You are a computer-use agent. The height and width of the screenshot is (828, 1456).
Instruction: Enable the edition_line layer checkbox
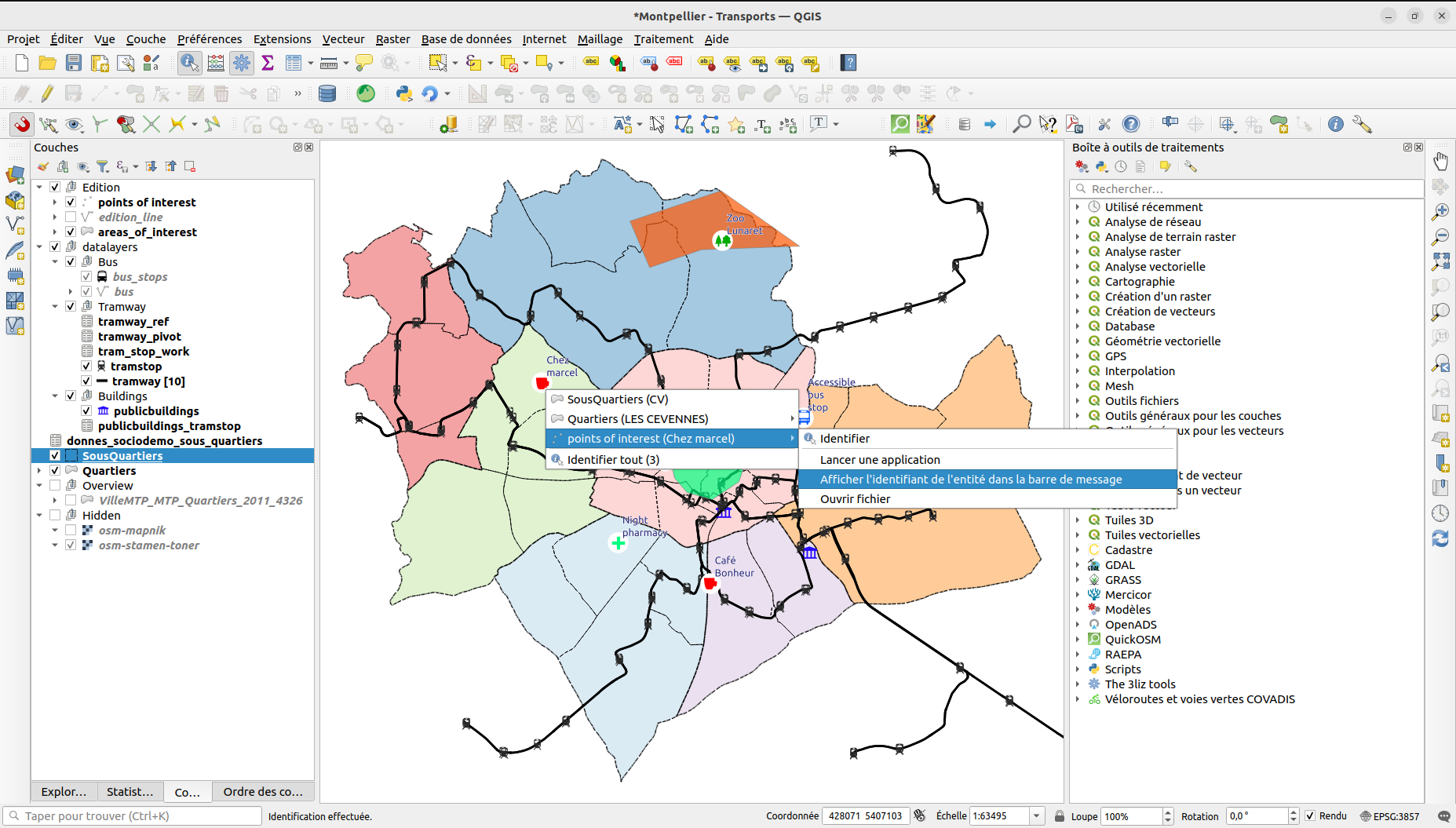coord(71,217)
